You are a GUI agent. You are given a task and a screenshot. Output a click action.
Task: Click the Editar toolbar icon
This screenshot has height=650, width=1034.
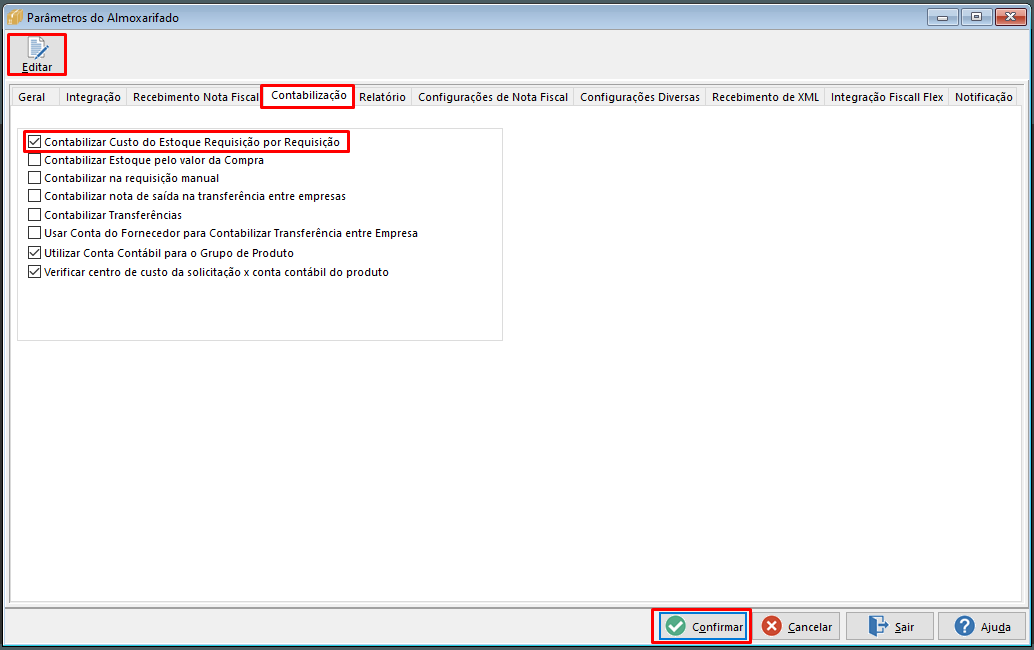37,55
